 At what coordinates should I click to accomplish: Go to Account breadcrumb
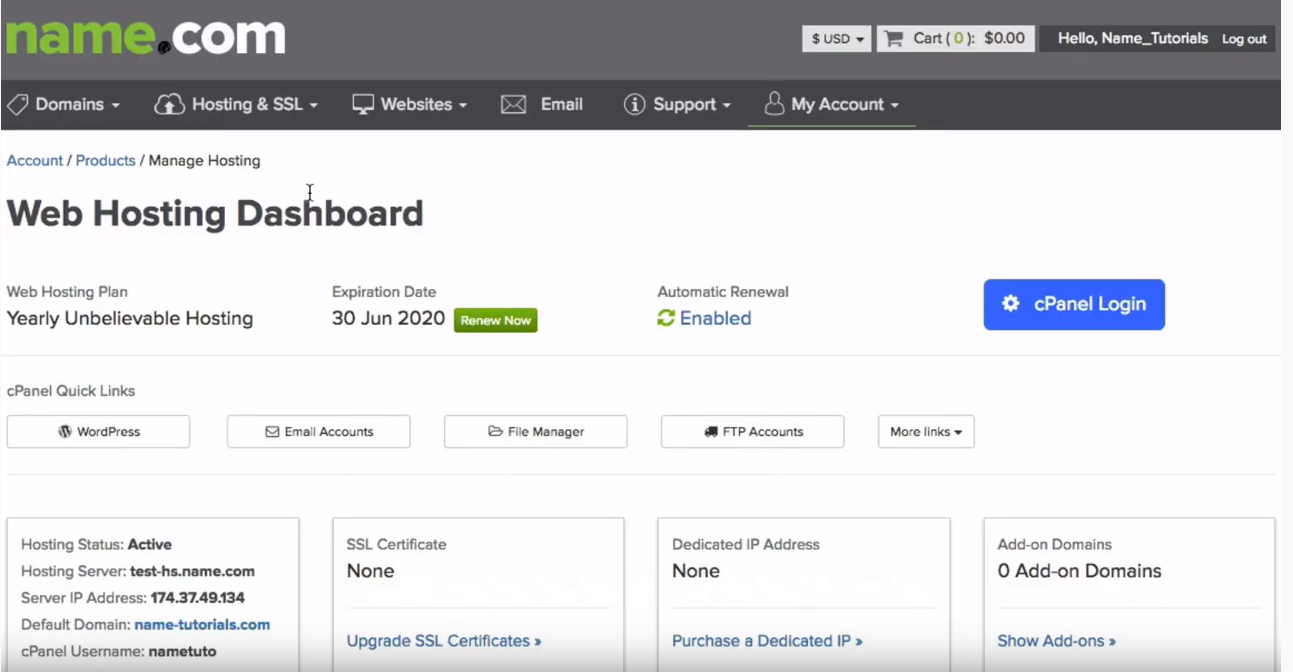(35, 160)
